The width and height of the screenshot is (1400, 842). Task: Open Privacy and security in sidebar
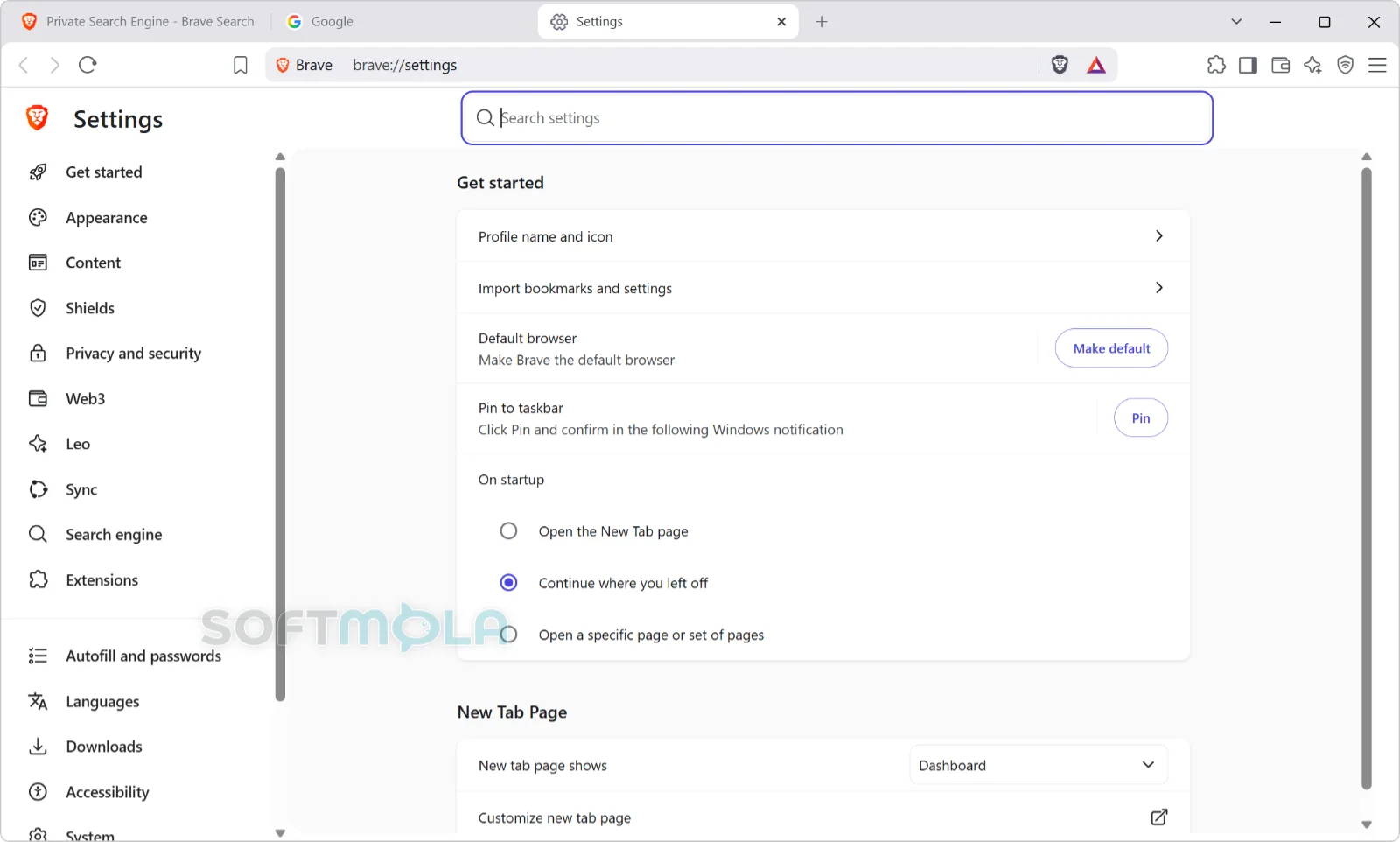pyautogui.click(x=133, y=354)
